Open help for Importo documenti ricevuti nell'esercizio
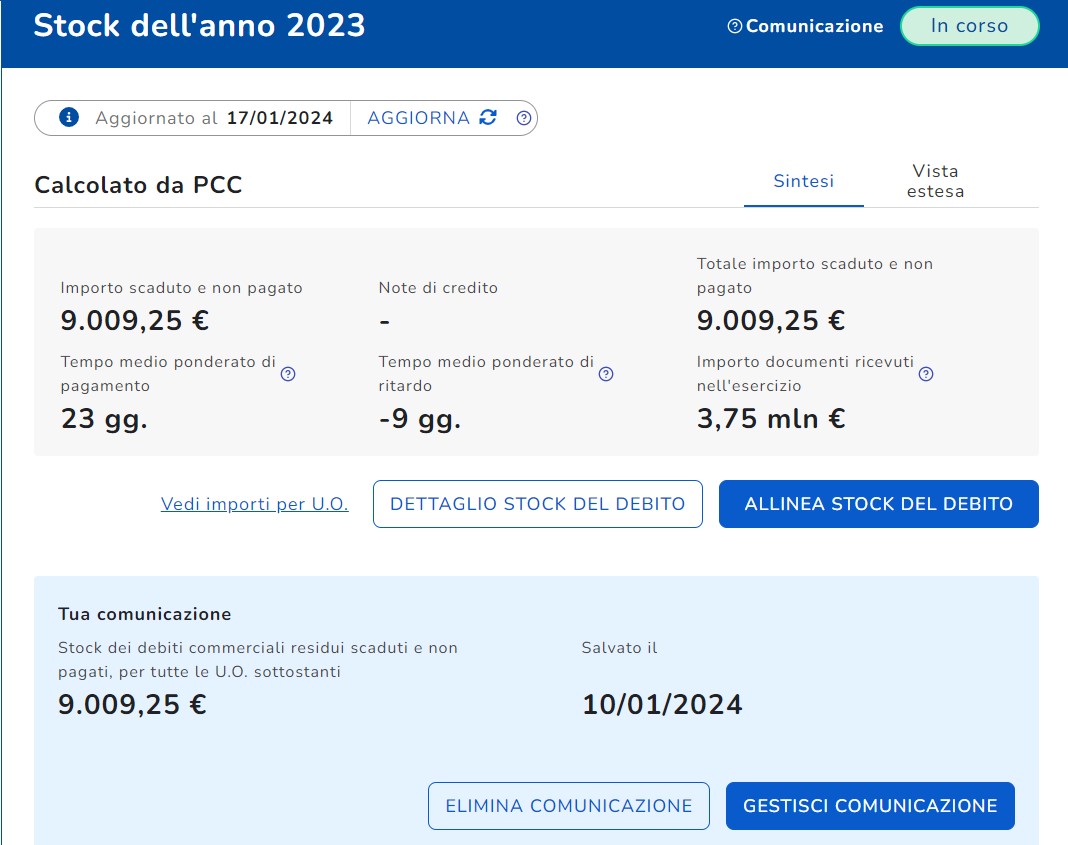The image size is (1068, 845). coord(926,374)
